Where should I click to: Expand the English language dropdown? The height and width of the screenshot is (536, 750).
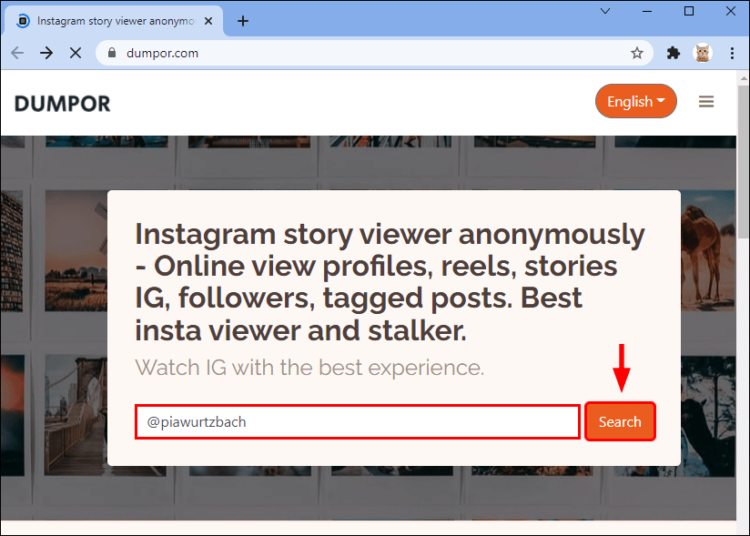point(636,101)
